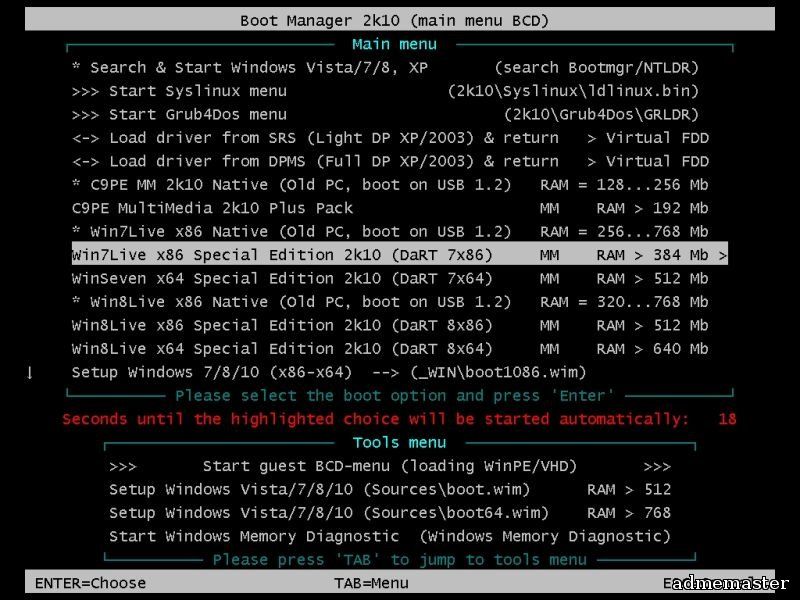Click the 'Main menu' heading

[394, 44]
